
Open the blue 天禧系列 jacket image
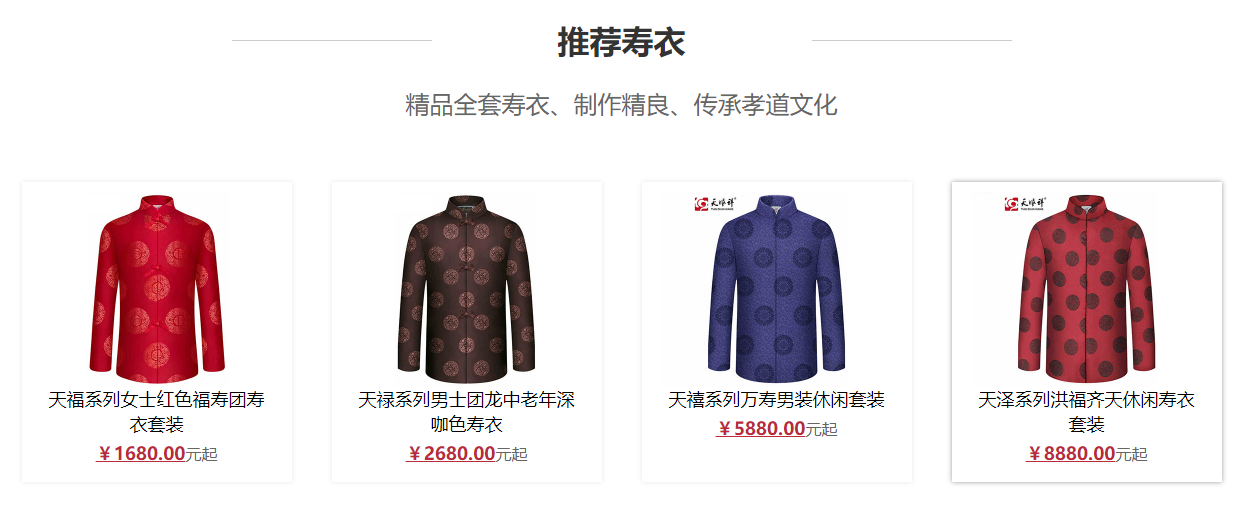coord(777,288)
